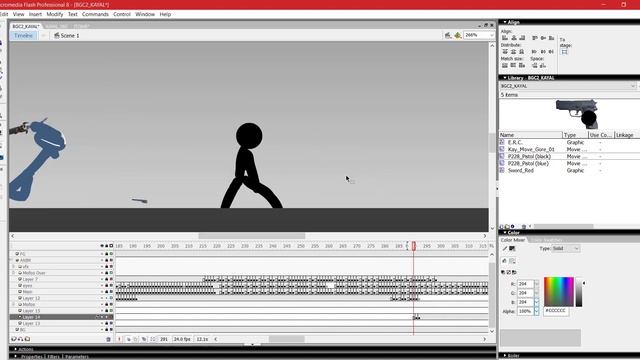Click the Add Motion Guide icon

[x=20, y=339]
